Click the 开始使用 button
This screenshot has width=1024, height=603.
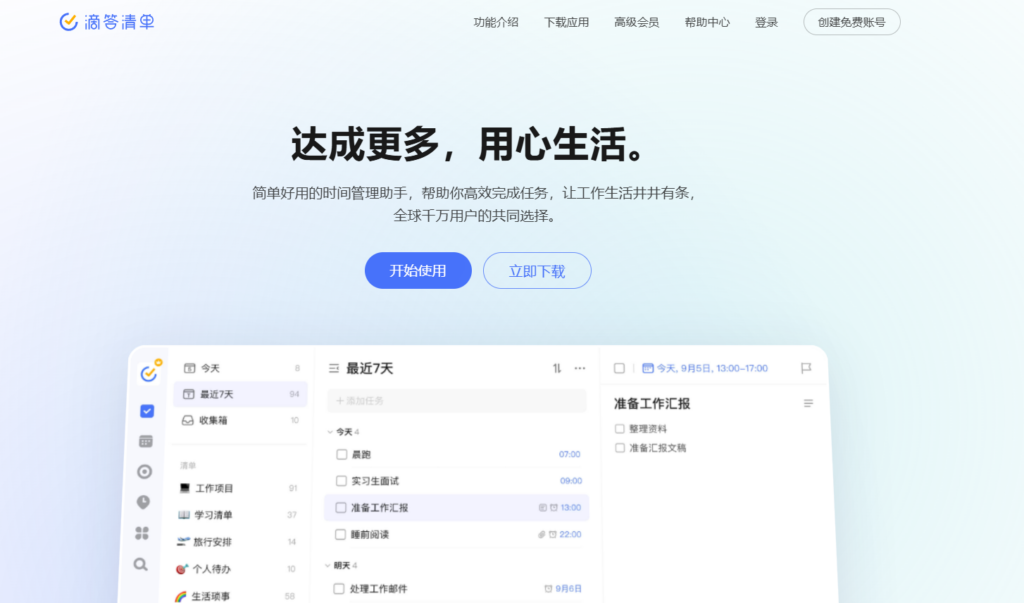point(417,270)
